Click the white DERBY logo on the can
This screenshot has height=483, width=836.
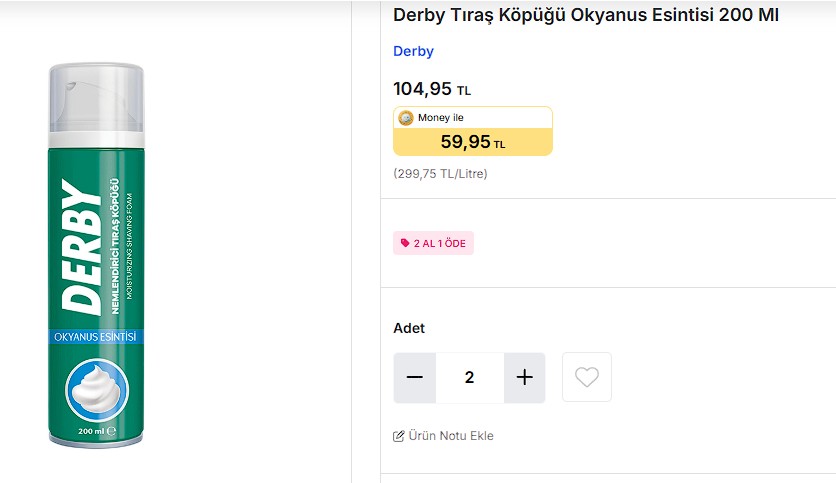point(80,245)
